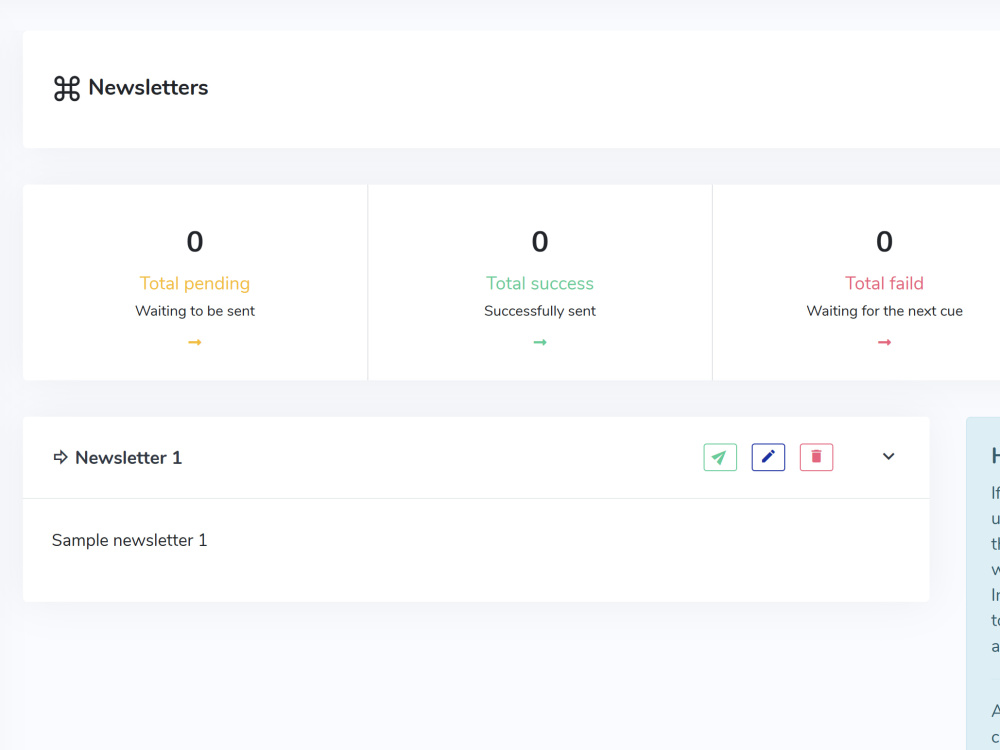Viewport: 1000px width, 750px height.
Task: Click the command icon beside Newsletters
Action: [x=67, y=88]
